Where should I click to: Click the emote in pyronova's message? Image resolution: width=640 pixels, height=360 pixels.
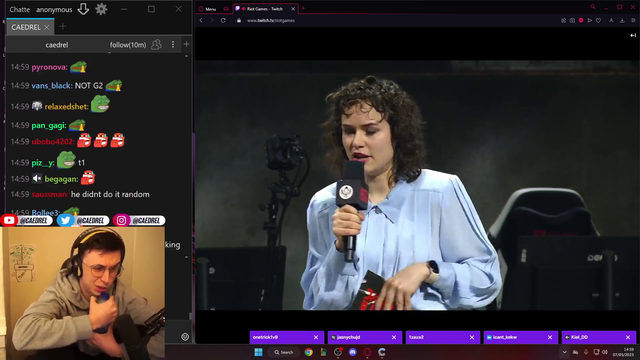[x=78, y=67]
